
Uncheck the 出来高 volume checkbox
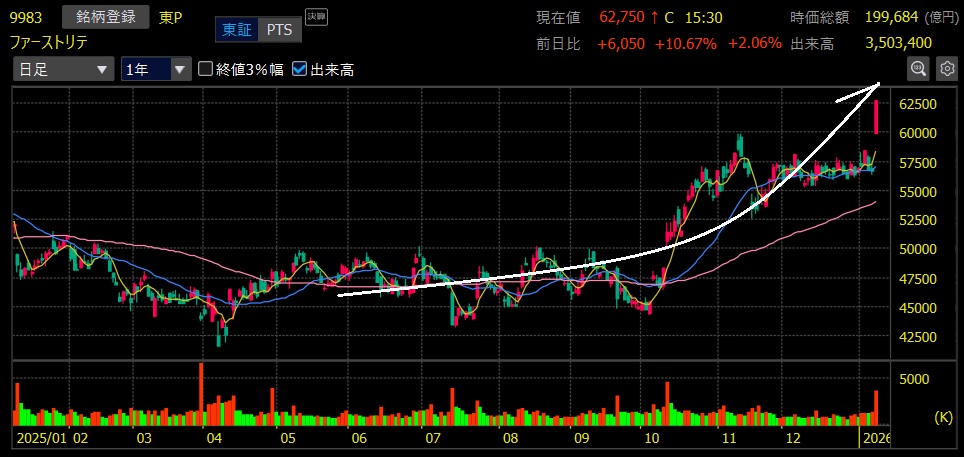(x=300, y=70)
